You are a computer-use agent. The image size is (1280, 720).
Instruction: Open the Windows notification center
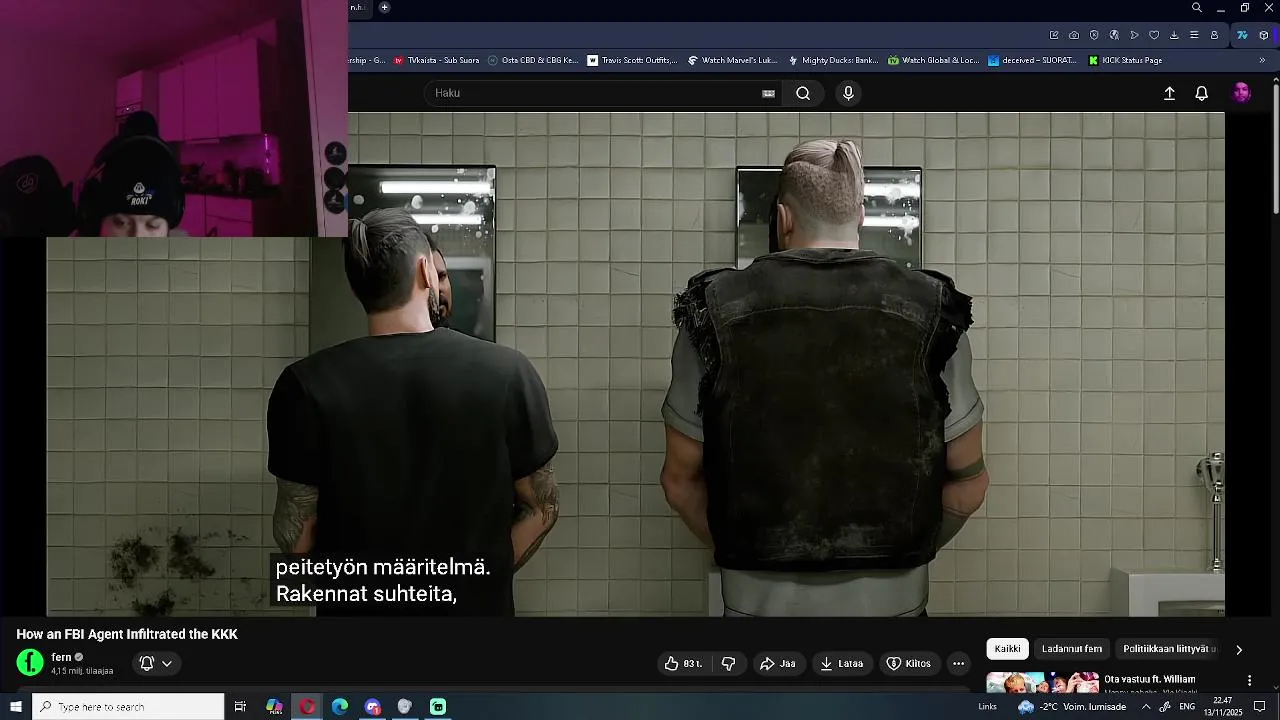[1260, 706]
